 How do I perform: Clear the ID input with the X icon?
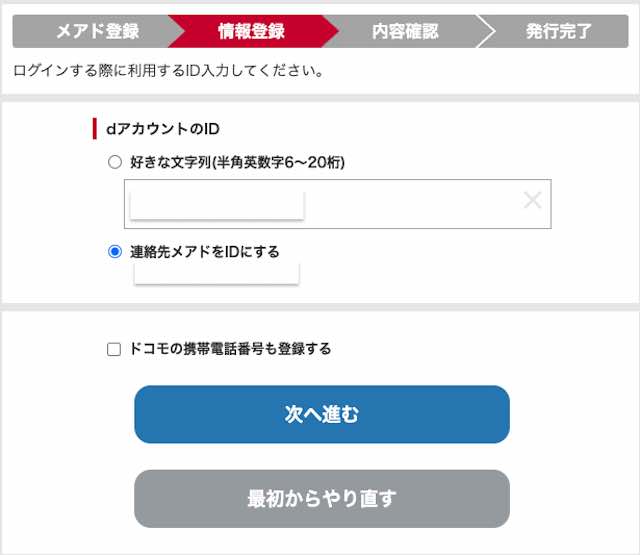click(x=532, y=201)
